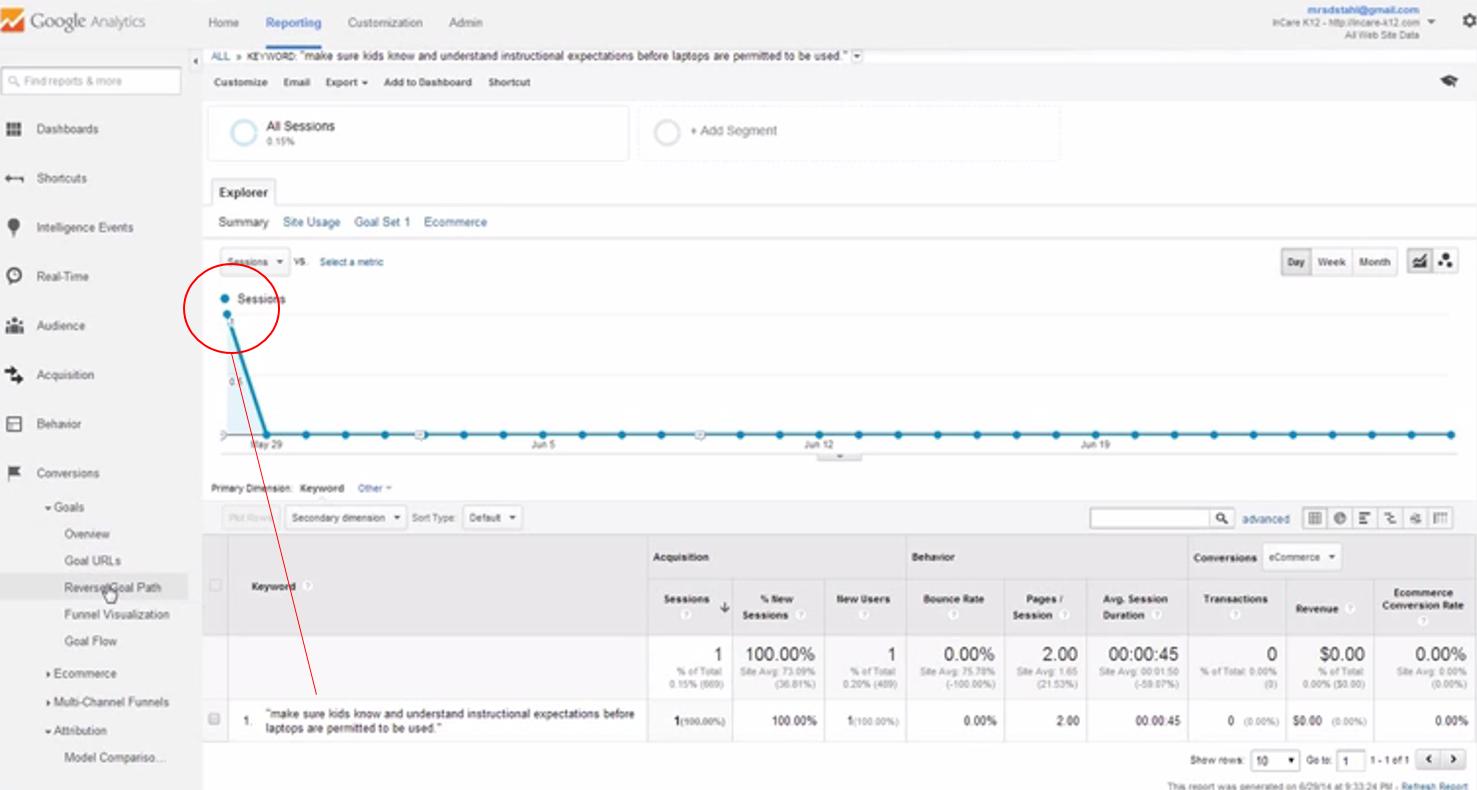The image size is (1477, 790).
Task: Click the table search magnifier button
Action: pos(1222,518)
